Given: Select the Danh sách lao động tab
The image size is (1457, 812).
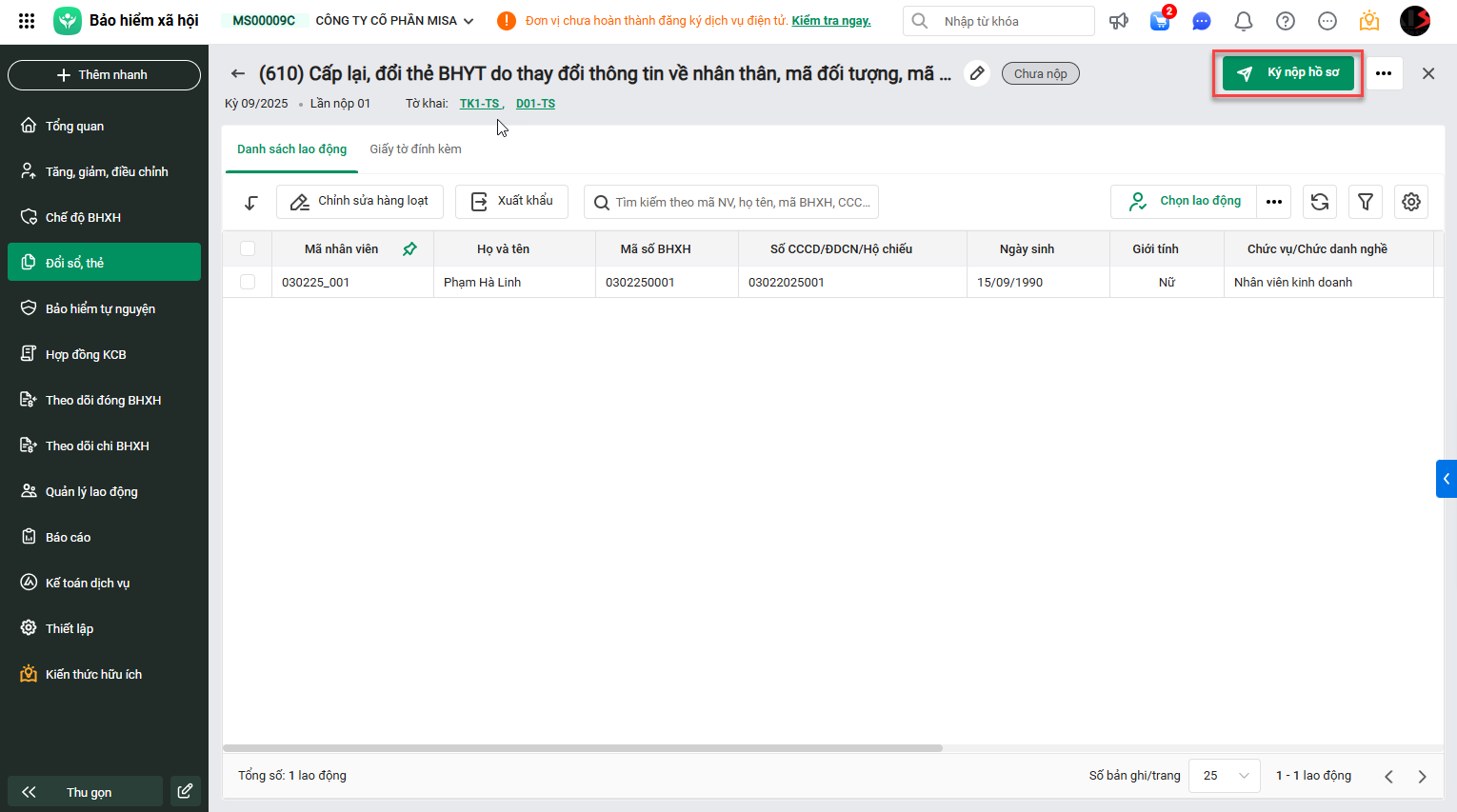Looking at the screenshot, I should point(291,149).
